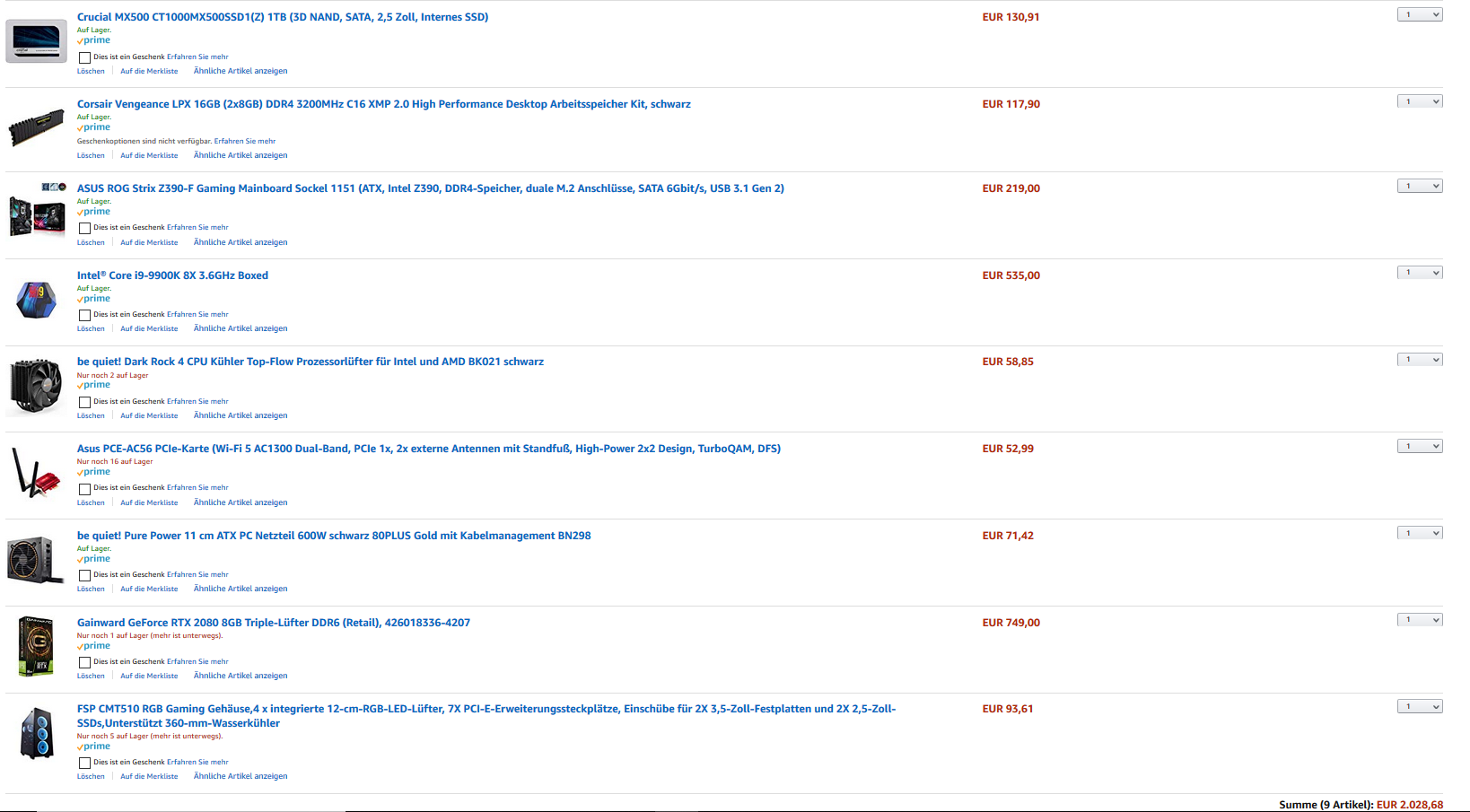Screen dimensions: 1470x812
Task: Enable gift checkbox for Gainward RTX 2080
Action: coord(84,662)
